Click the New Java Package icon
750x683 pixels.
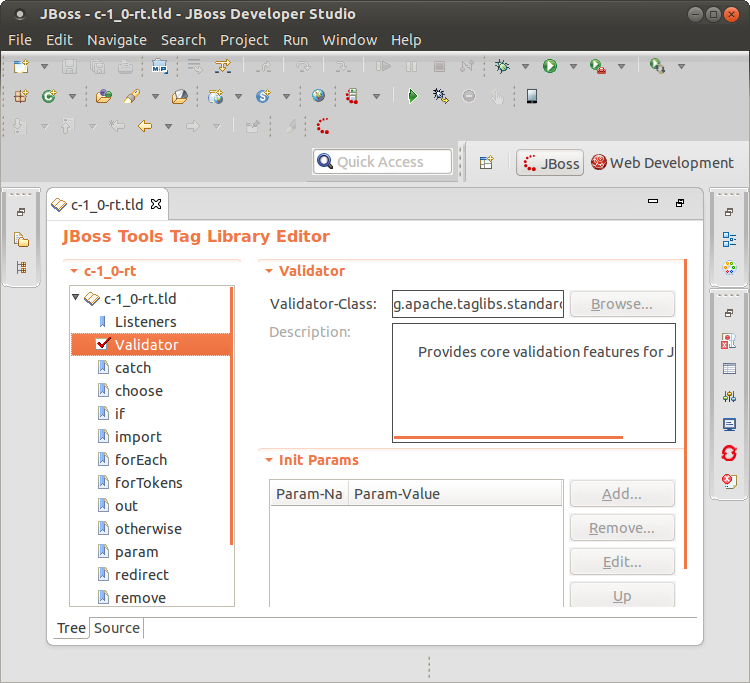21,97
